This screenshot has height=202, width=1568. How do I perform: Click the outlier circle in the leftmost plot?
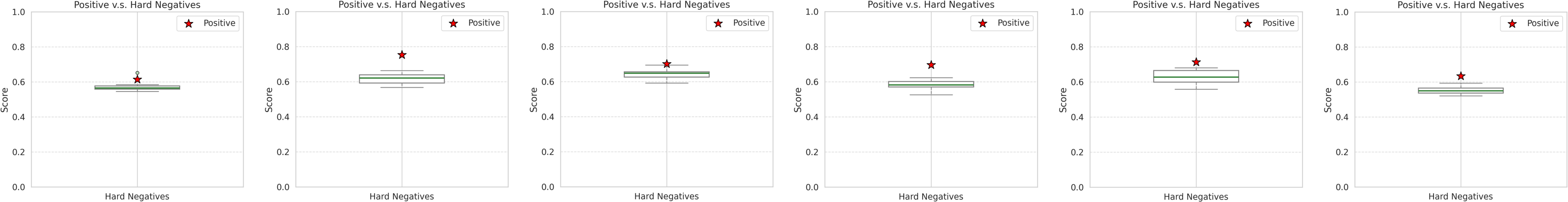tap(137, 73)
